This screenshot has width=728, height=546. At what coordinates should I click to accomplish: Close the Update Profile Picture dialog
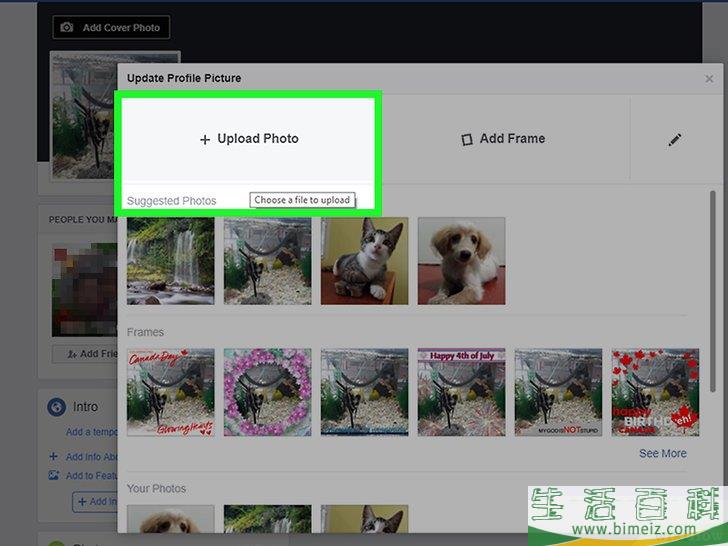pyautogui.click(x=709, y=78)
